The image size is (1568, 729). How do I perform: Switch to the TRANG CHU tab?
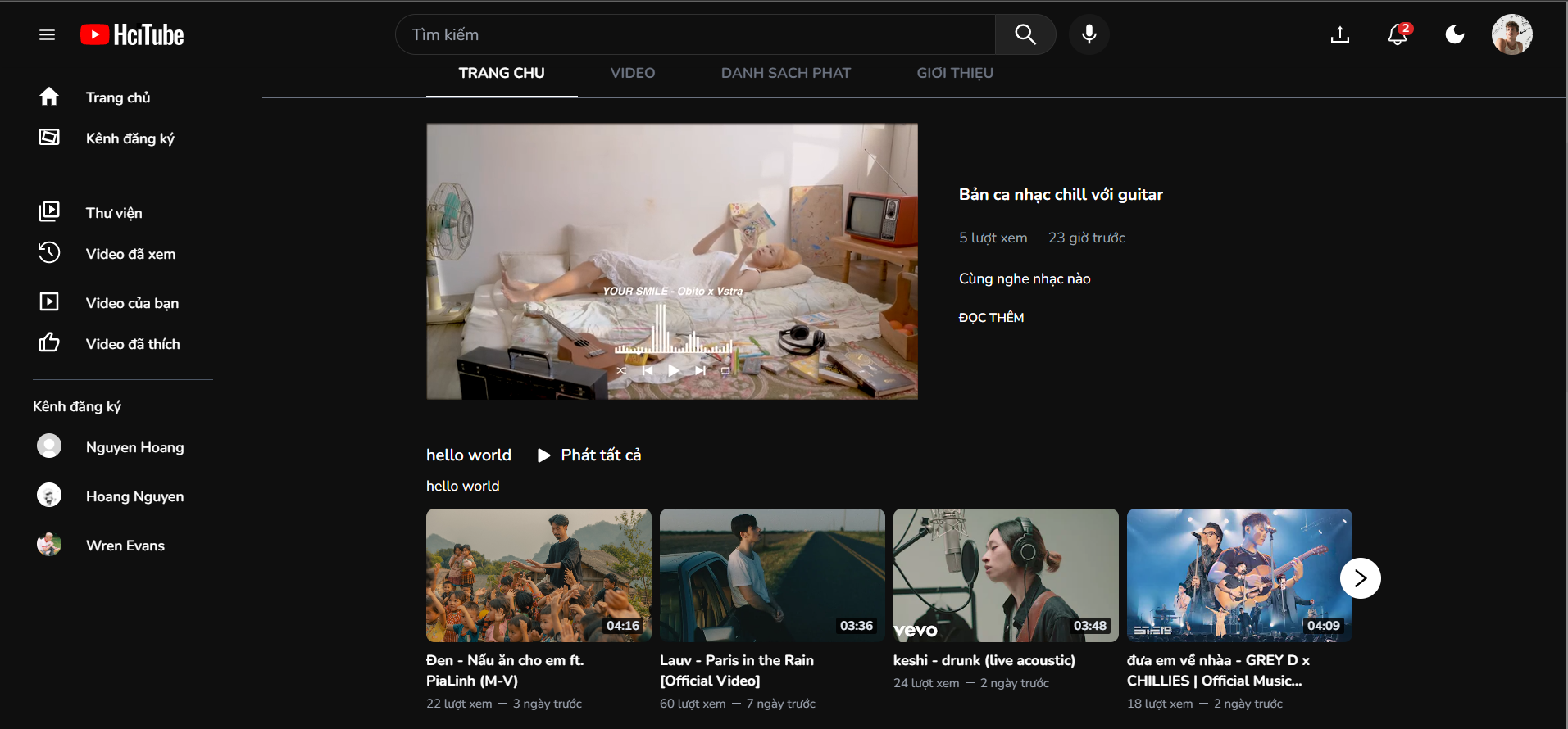click(x=502, y=73)
